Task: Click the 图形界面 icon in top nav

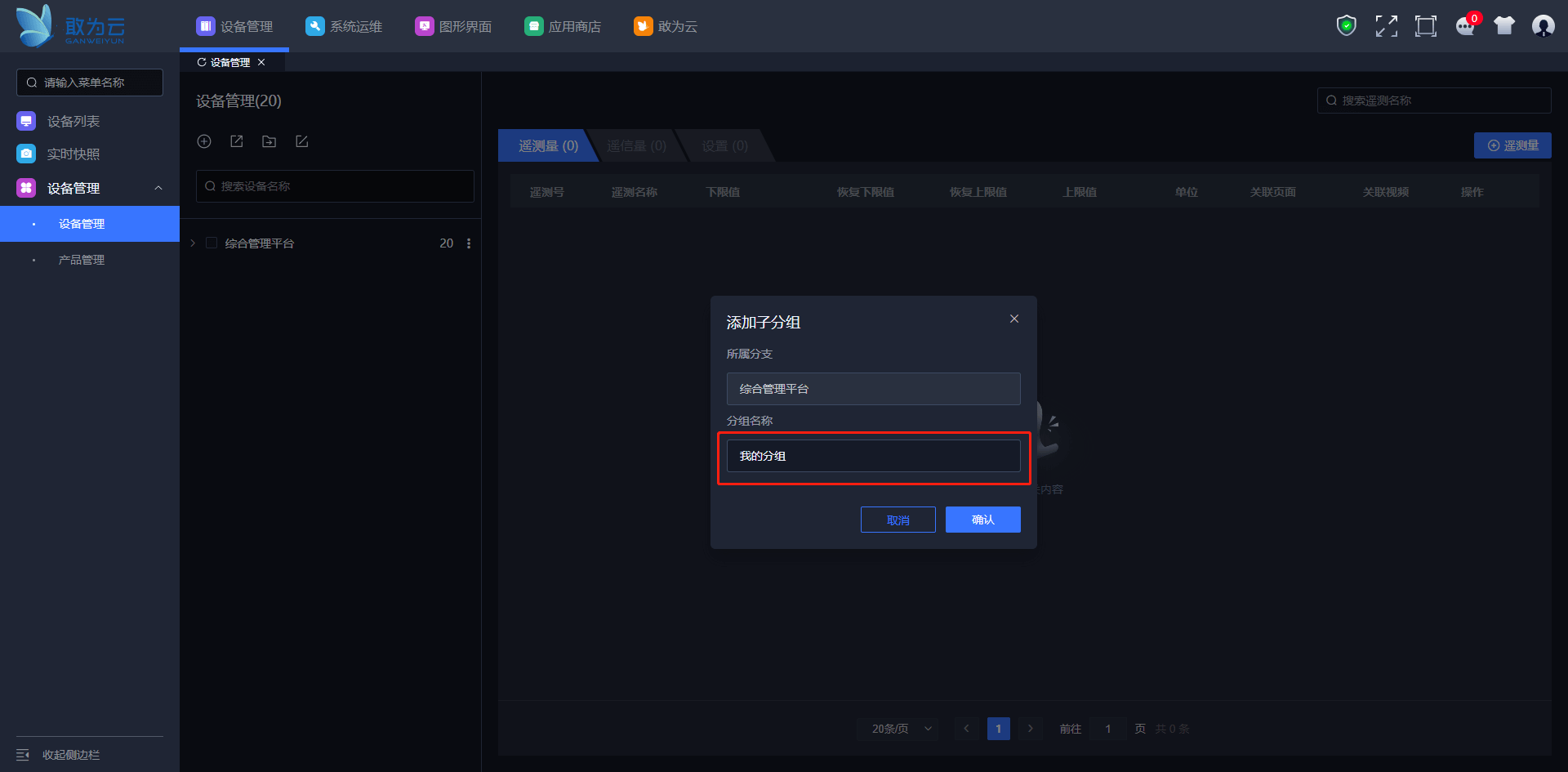Action: pos(425,26)
